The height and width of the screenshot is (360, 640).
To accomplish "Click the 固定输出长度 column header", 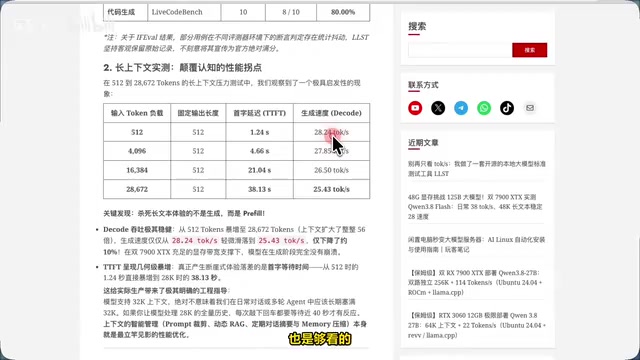I will 198,113.
